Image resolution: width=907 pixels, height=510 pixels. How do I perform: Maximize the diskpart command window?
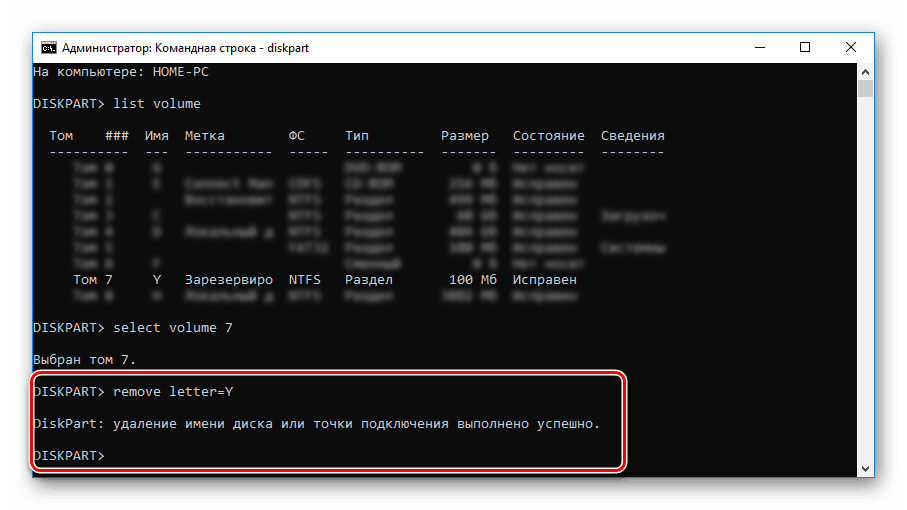click(x=805, y=47)
